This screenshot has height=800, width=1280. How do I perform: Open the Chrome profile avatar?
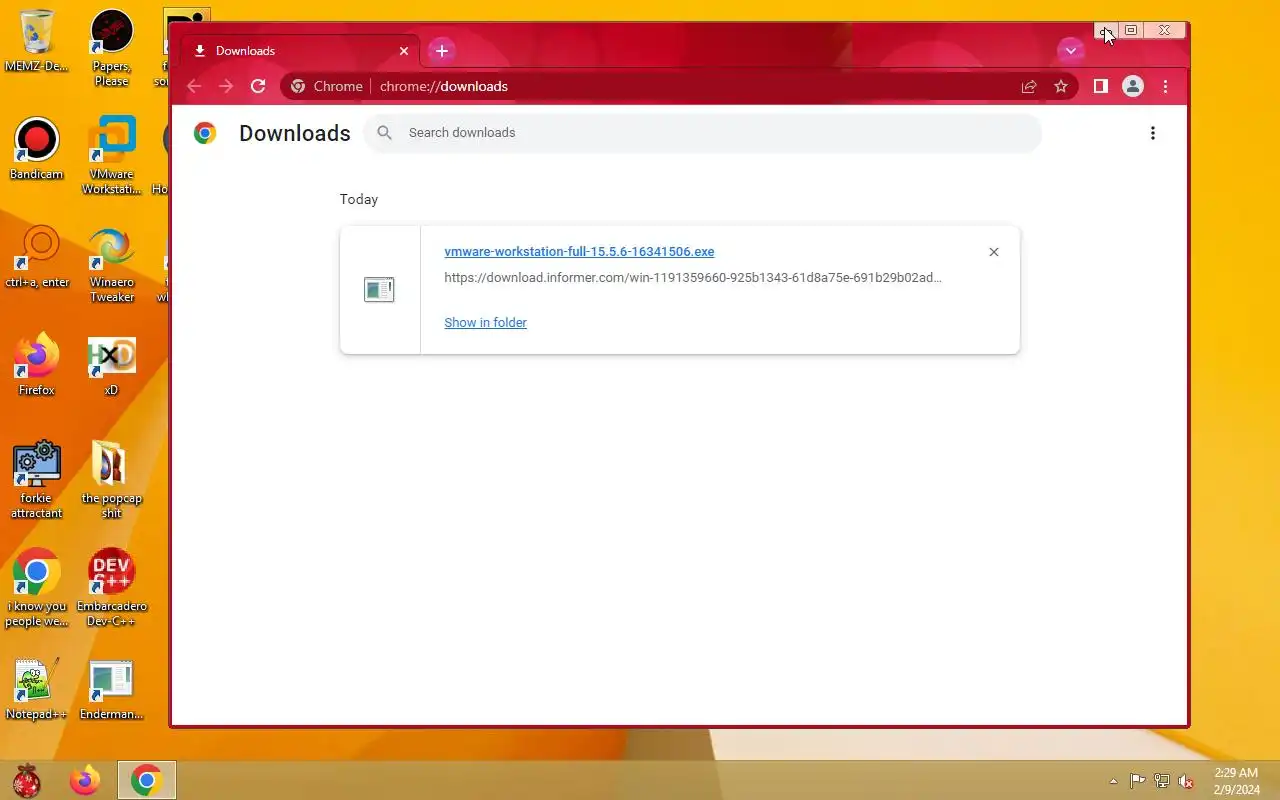pyautogui.click(x=1133, y=86)
